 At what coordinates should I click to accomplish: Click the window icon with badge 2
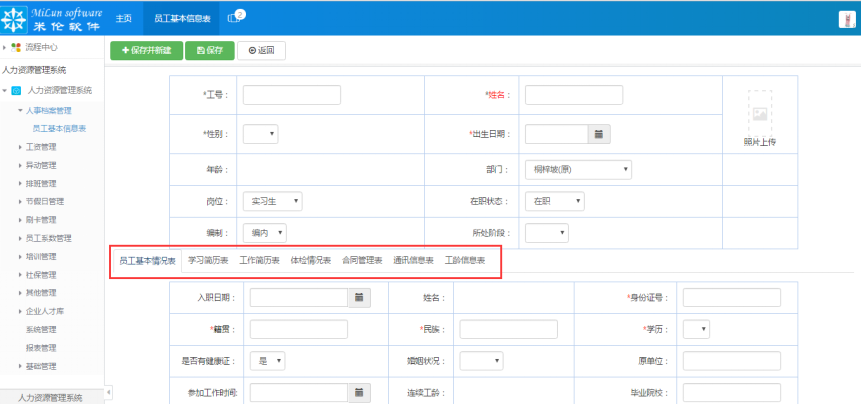234,18
